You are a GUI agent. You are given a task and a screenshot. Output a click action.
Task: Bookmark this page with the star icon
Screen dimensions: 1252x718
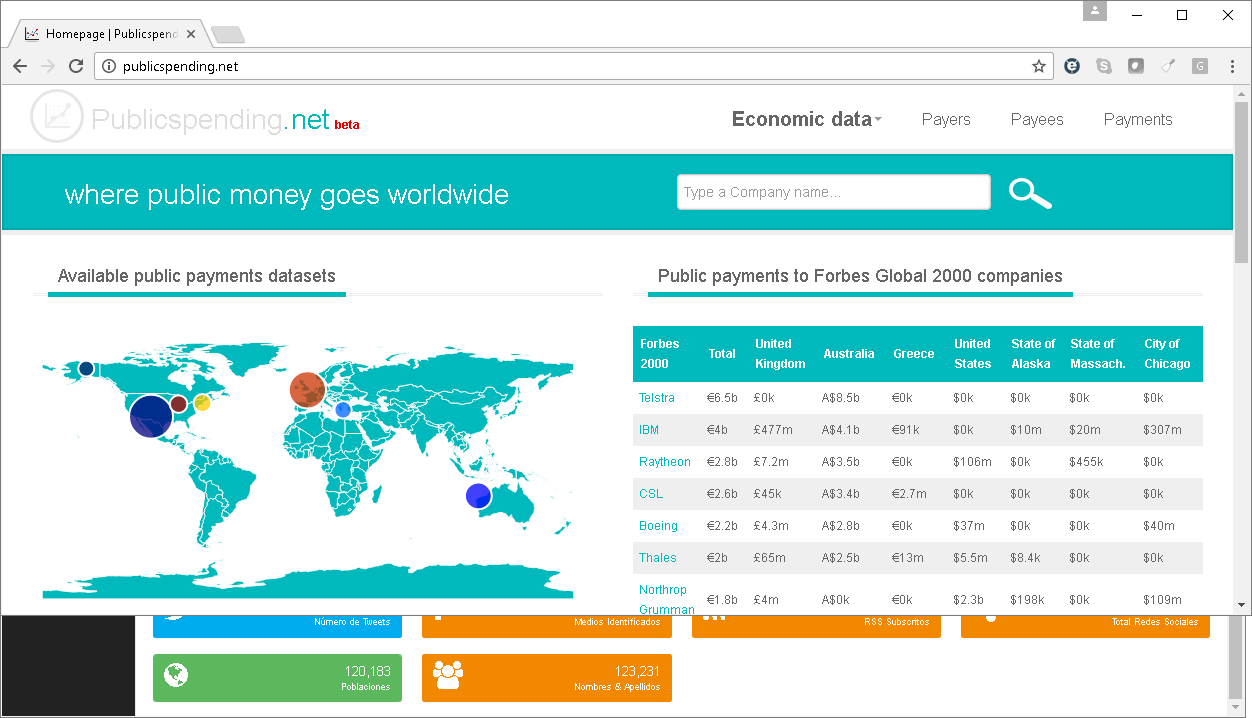click(x=1038, y=66)
